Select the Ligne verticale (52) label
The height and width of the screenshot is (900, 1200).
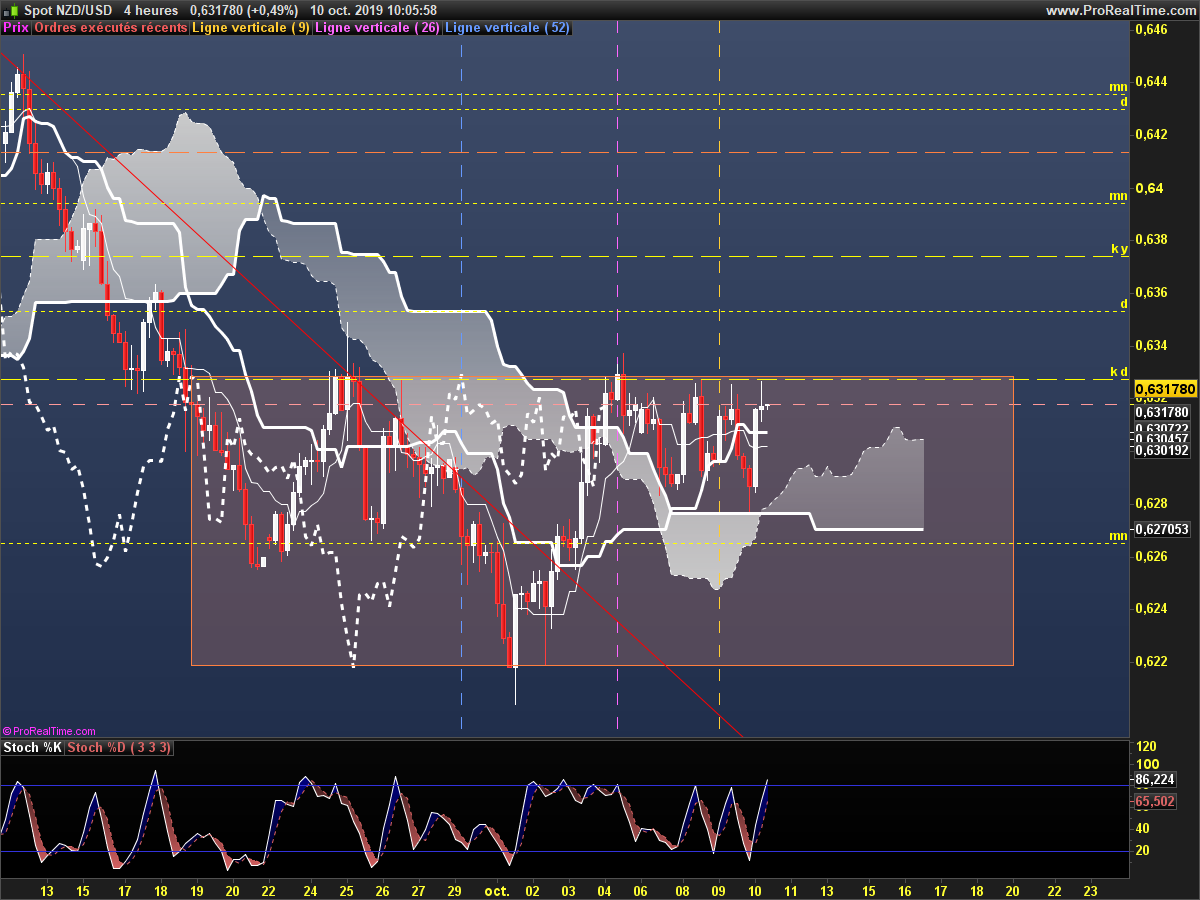[x=507, y=28]
